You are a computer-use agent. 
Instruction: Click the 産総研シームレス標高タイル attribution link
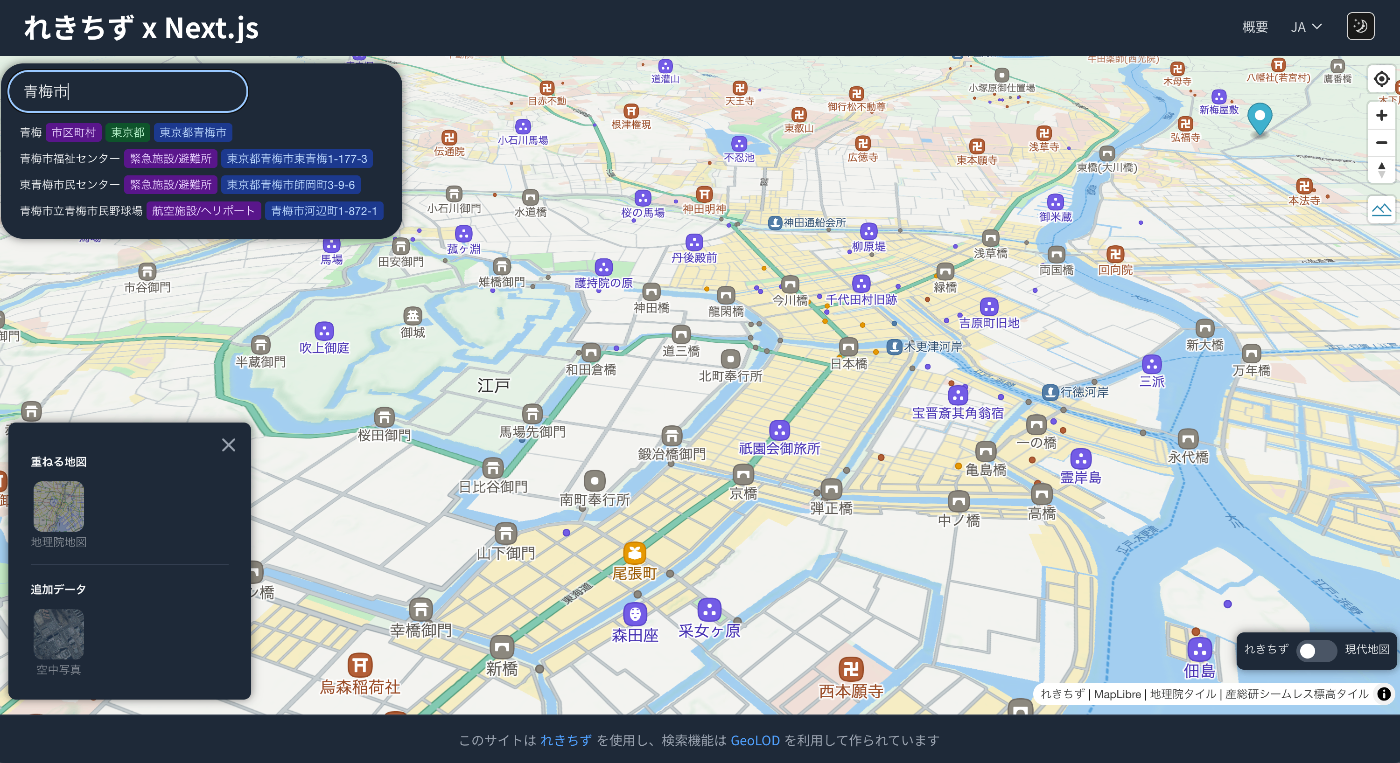[1297, 694]
